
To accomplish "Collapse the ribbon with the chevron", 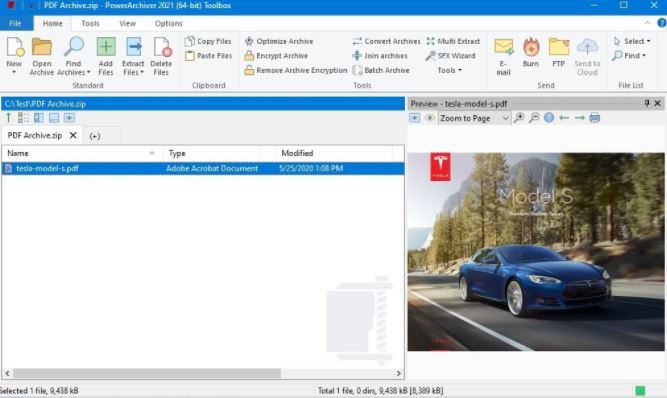I will click(x=647, y=23).
